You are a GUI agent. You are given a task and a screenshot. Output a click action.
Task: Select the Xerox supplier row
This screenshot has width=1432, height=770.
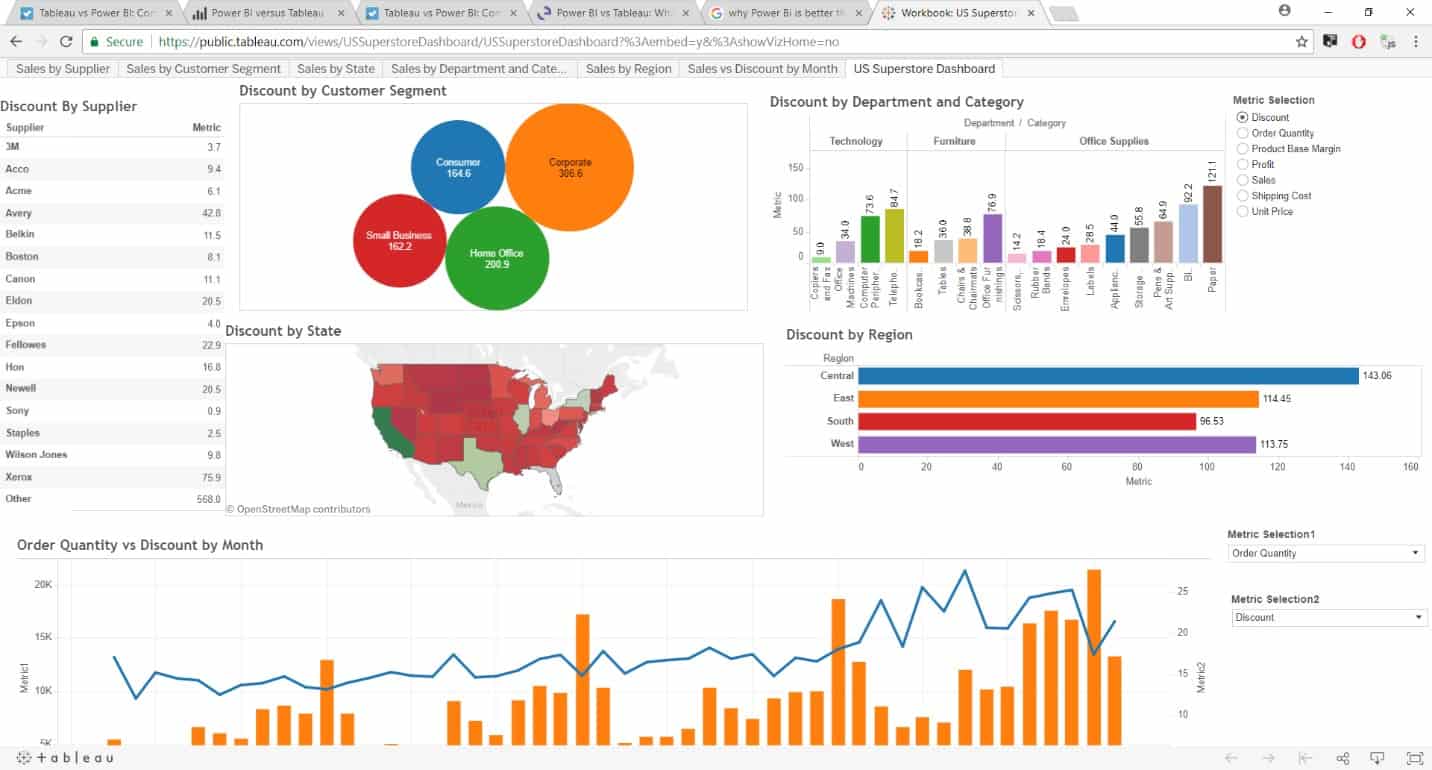[112, 477]
